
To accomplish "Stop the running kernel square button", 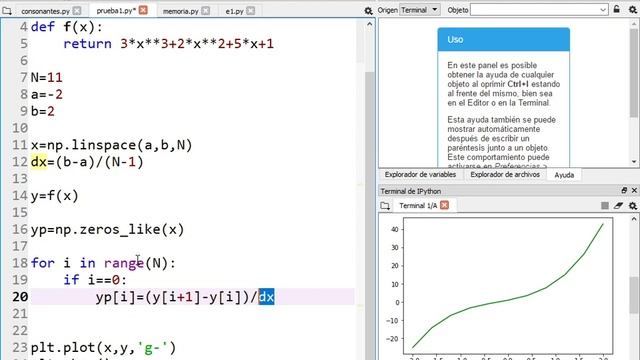I will pyautogui.click(x=604, y=206).
